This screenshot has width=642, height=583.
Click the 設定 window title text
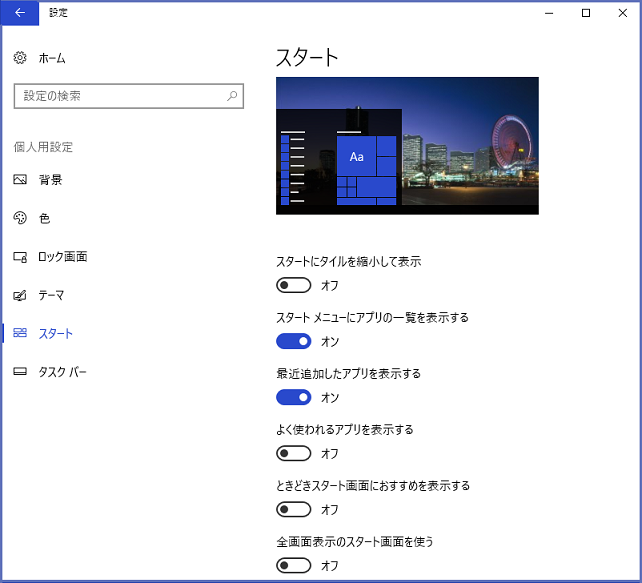point(58,13)
